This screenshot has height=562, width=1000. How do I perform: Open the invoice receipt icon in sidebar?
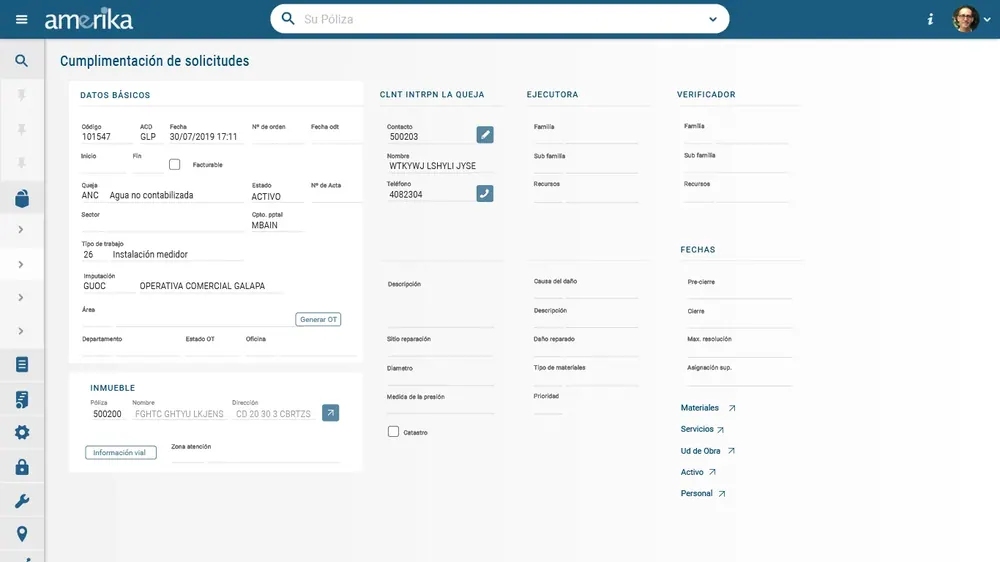click(x=22, y=399)
